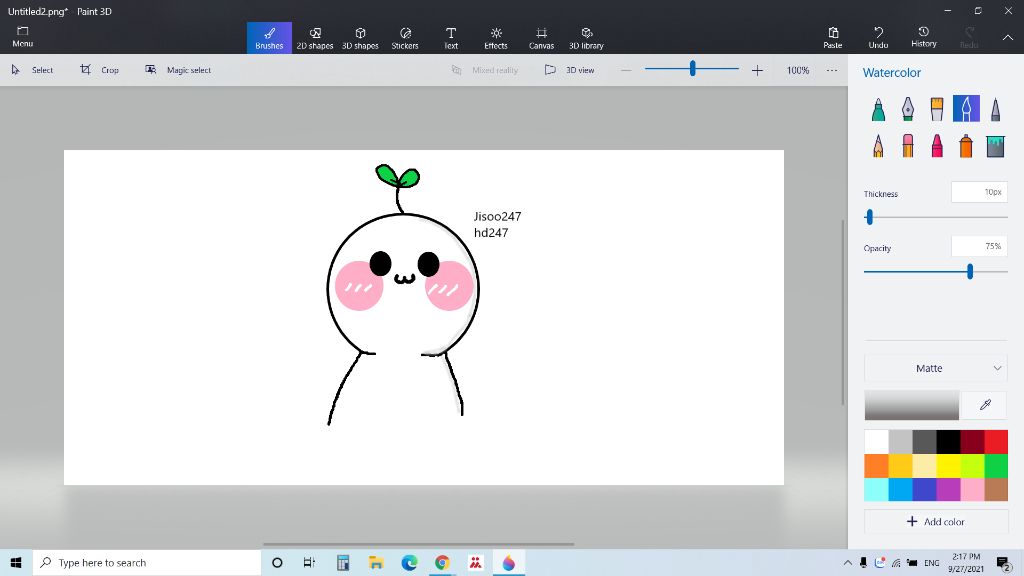Click the Opacity percentage field
The image size is (1024, 576).
pos(980,246)
